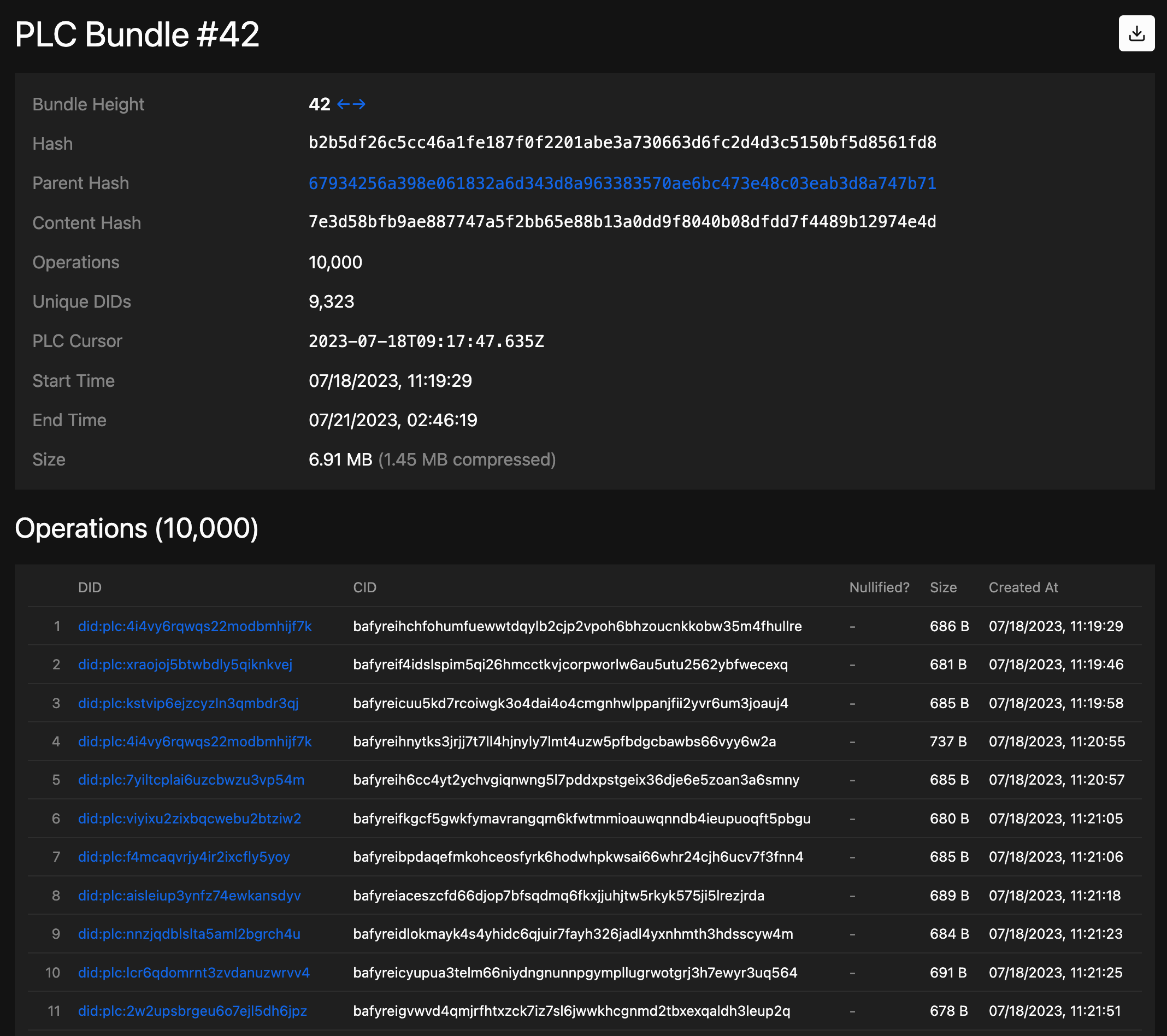Select the PLC Bundle #42 title
This screenshot has height=1036, width=1167.
(x=137, y=34)
